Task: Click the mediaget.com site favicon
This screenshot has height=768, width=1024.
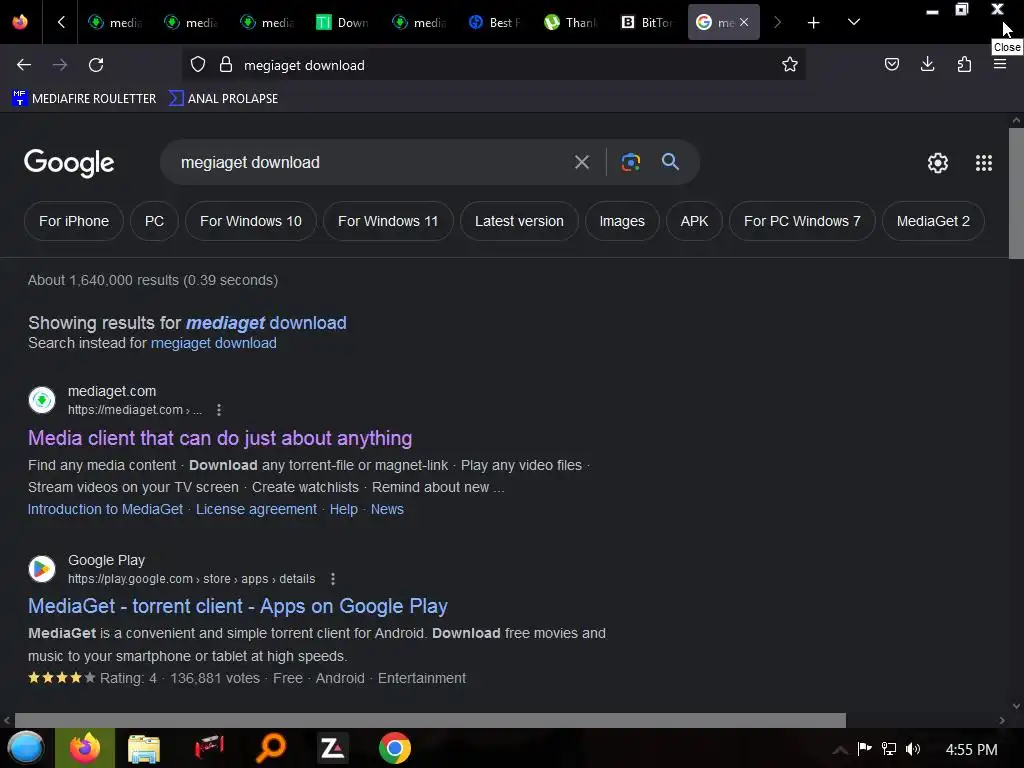Action: coord(42,400)
